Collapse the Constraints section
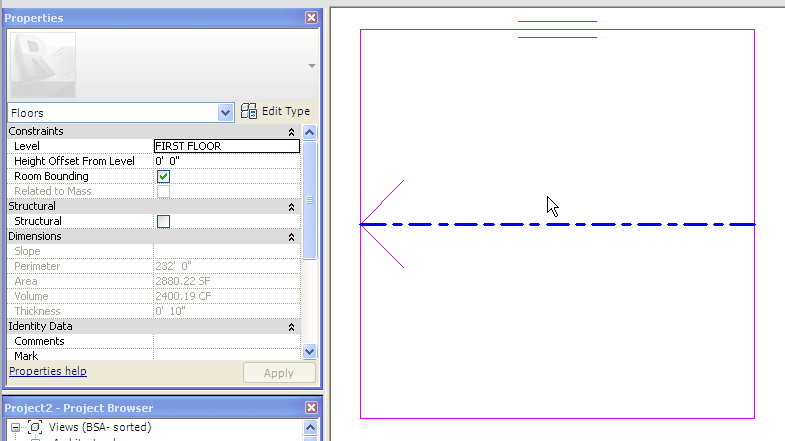785x441 pixels. (x=291, y=132)
